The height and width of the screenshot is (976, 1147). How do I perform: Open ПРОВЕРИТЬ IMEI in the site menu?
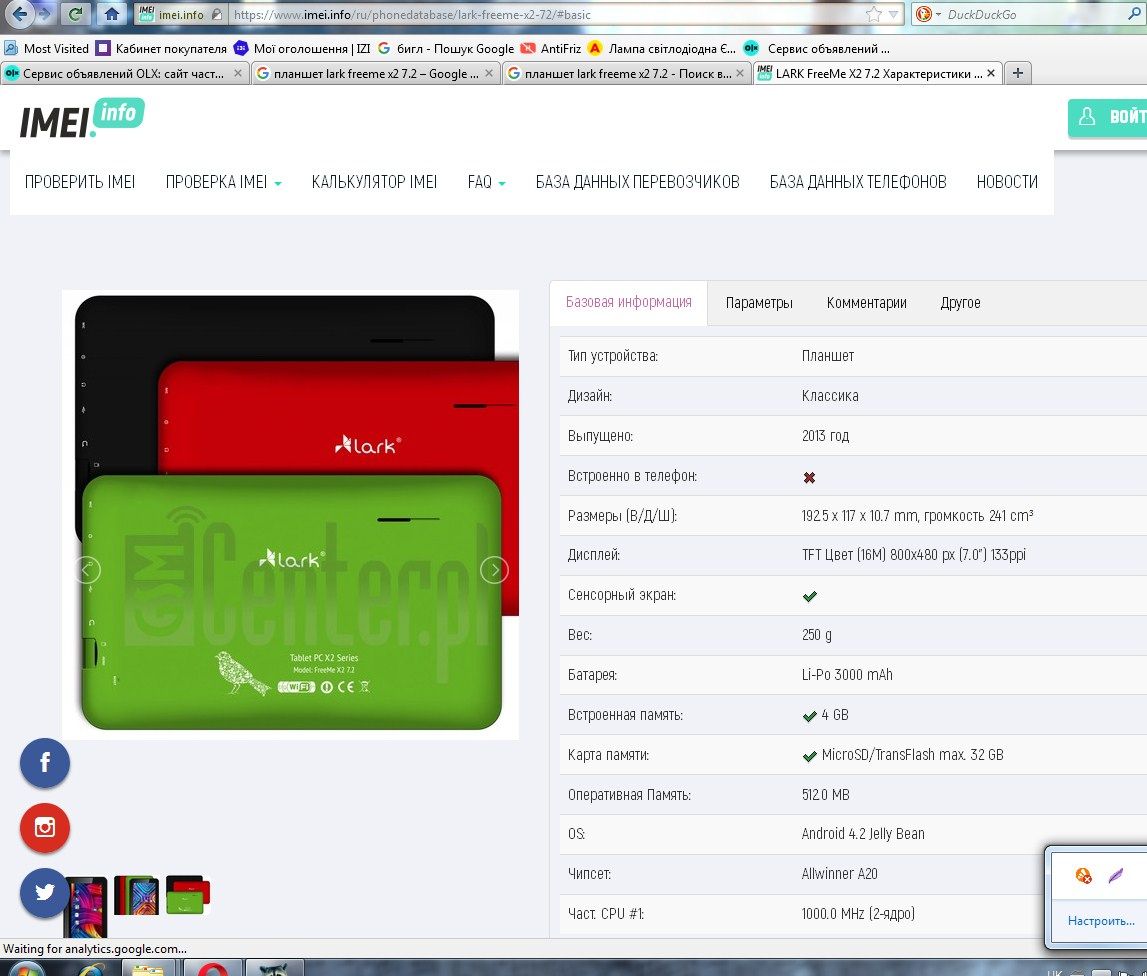pyautogui.click(x=80, y=182)
